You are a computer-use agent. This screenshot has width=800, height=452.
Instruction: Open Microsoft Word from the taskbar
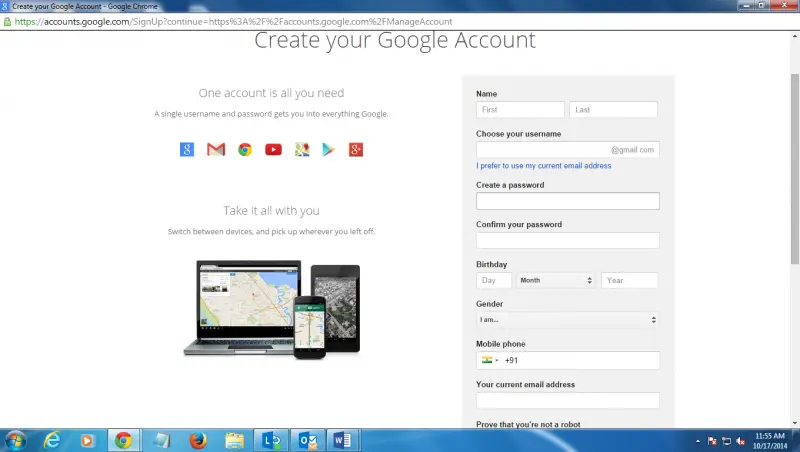342,440
